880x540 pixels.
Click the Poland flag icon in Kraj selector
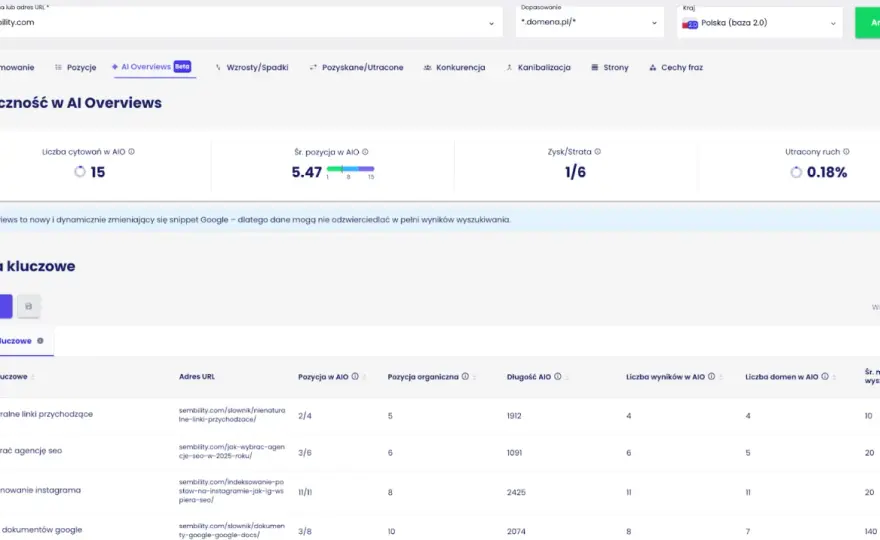point(690,24)
